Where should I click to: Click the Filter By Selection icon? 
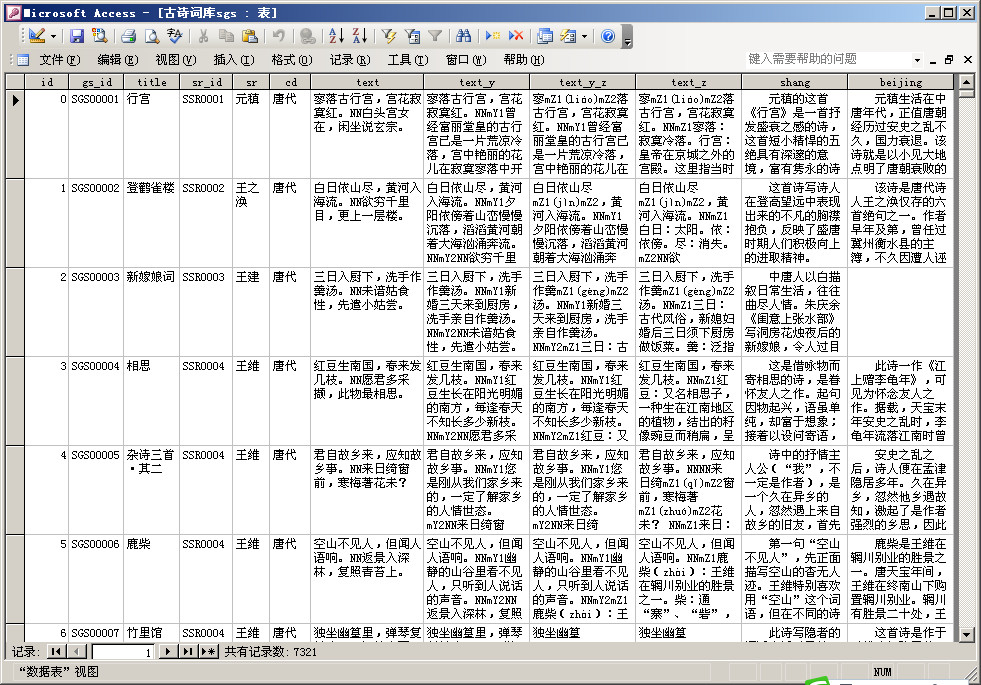tap(389, 36)
